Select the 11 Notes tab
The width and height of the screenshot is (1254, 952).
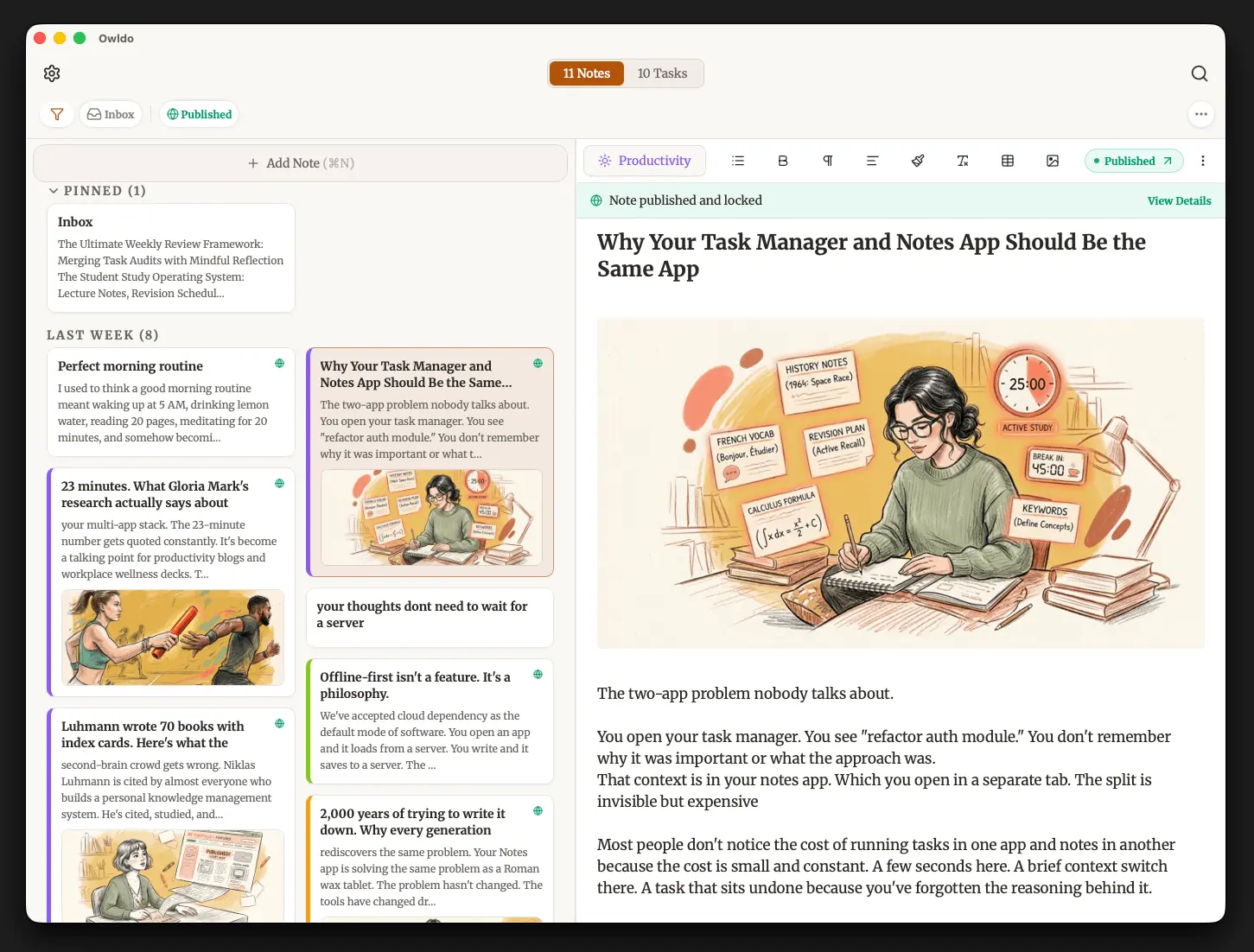click(587, 73)
